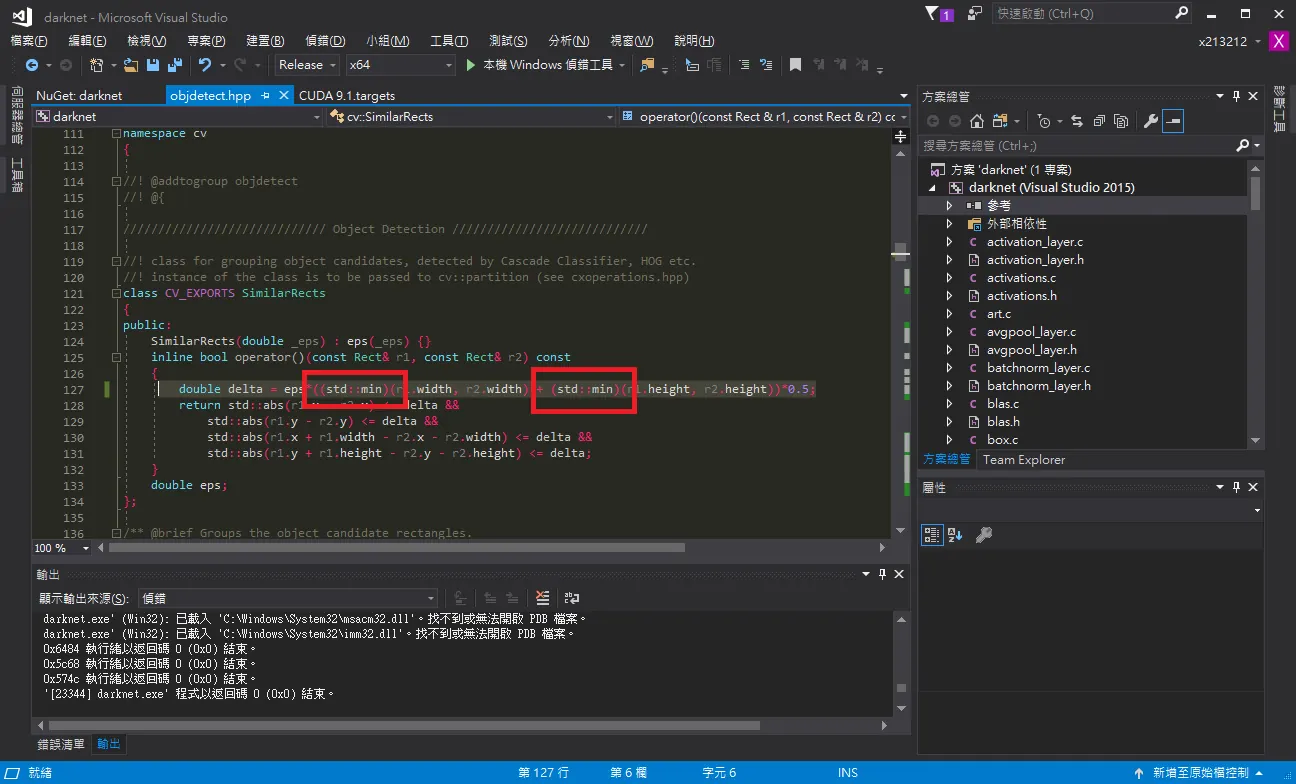Image resolution: width=1296 pixels, height=784 pixels.
Task: Switch to CUDA 9.1.targets tab
Action: click(x=346, y=96)
